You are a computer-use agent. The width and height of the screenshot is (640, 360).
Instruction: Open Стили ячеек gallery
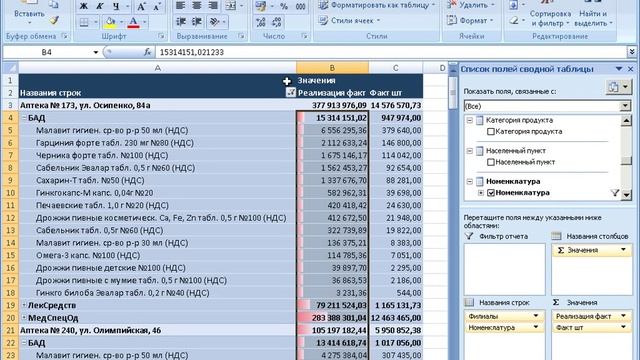click(349, 20)
